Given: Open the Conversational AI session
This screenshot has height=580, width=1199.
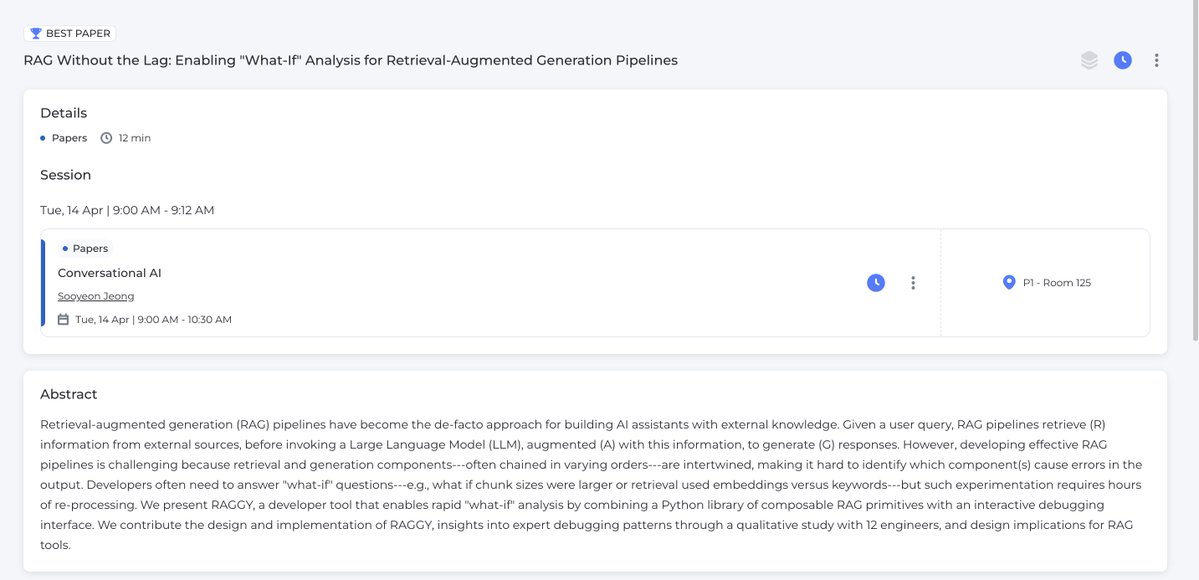Looking at the screenshot, I should click(109, 273).
